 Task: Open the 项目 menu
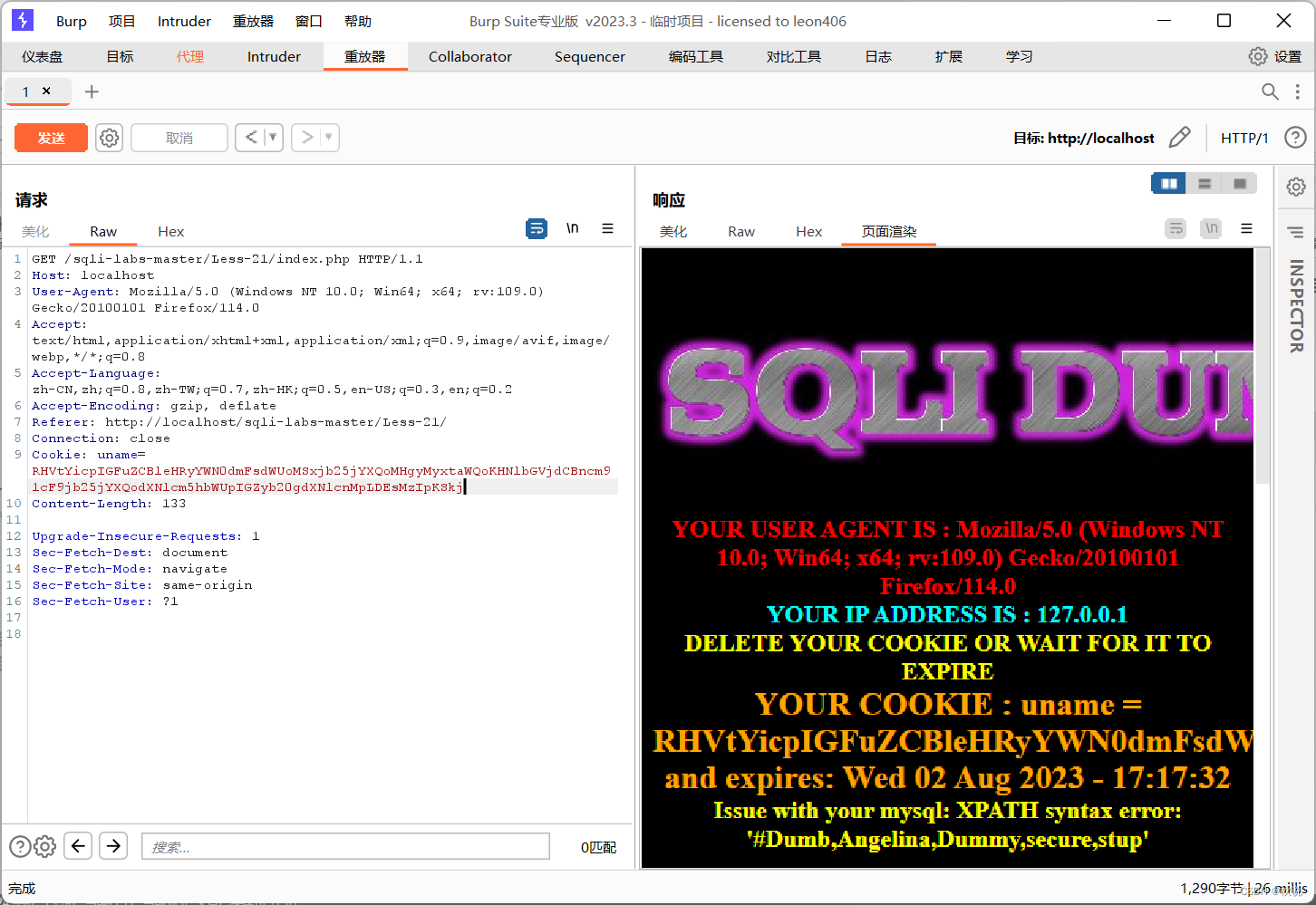[x=121, y=21]
